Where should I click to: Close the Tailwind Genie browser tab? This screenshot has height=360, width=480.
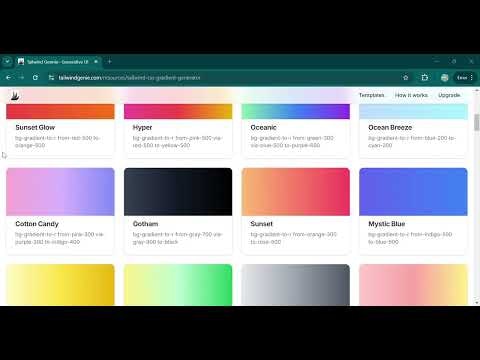96,62
